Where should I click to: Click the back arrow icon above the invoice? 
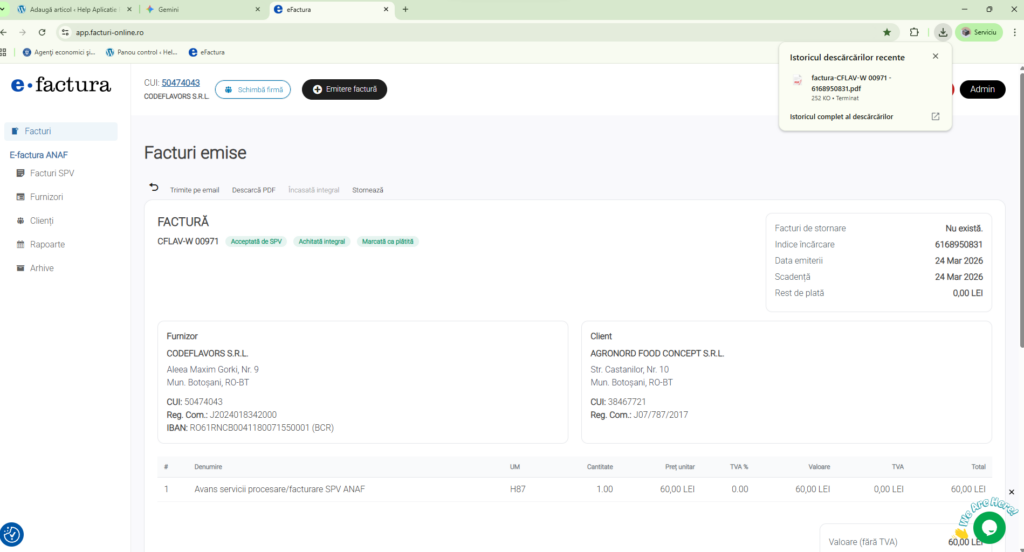(x=154, y=187)
